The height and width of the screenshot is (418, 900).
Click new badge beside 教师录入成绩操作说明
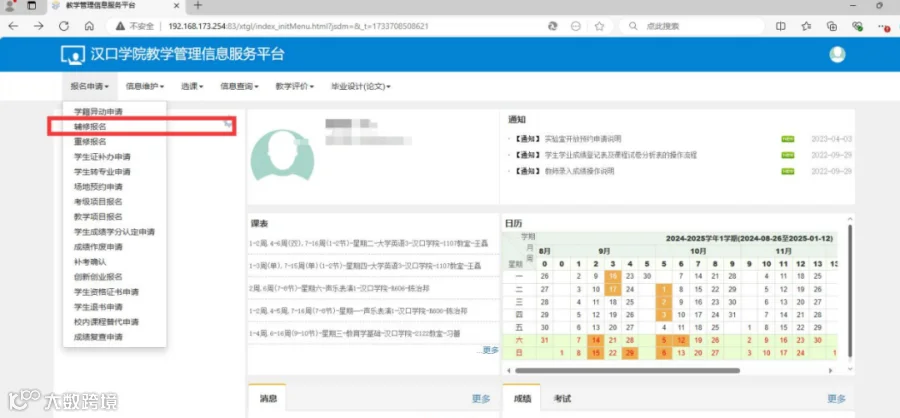(788, 171)
